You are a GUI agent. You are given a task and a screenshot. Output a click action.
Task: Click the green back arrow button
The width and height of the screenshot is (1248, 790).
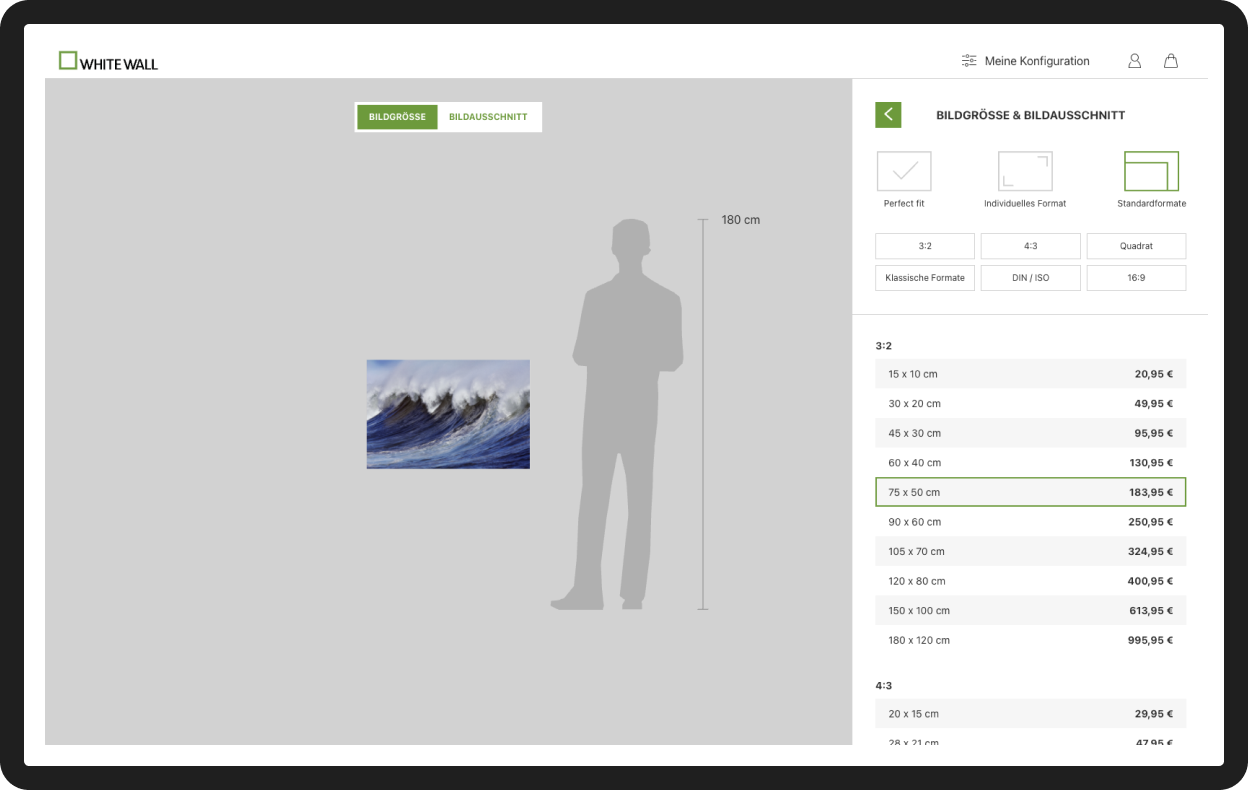point(888,115)
